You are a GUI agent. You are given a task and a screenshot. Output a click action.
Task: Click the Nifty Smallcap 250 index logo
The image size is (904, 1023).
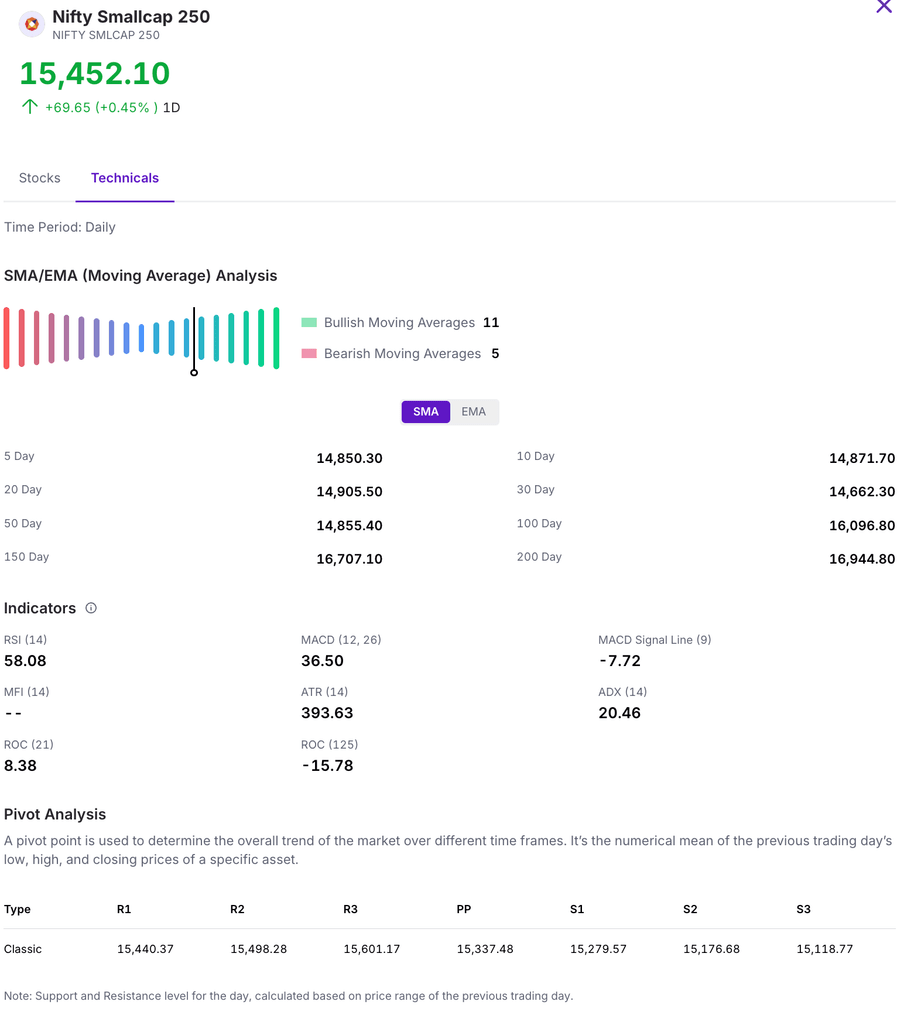(x=32, y=24)
